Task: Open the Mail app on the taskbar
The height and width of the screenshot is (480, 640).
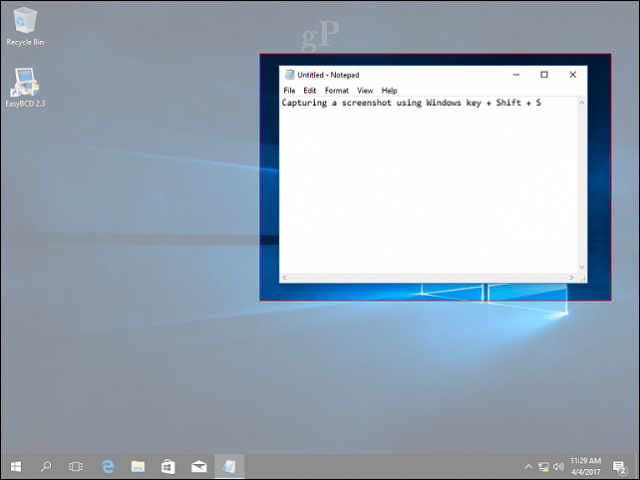Action: point(199,466)
